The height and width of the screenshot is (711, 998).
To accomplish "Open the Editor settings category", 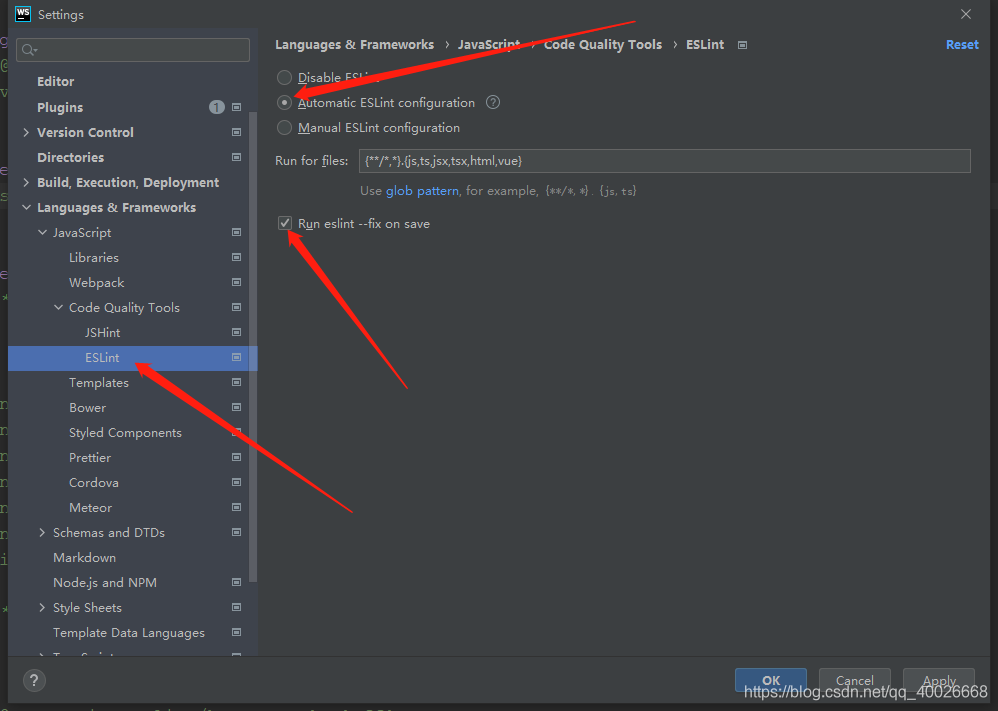I will click(55, 81).
